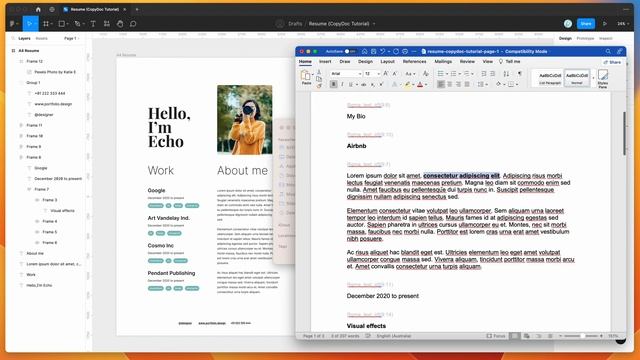The height and width of the screenshot is (360, 640).
Task: Apply strikethrough formatting in Word
Action: 364,84
